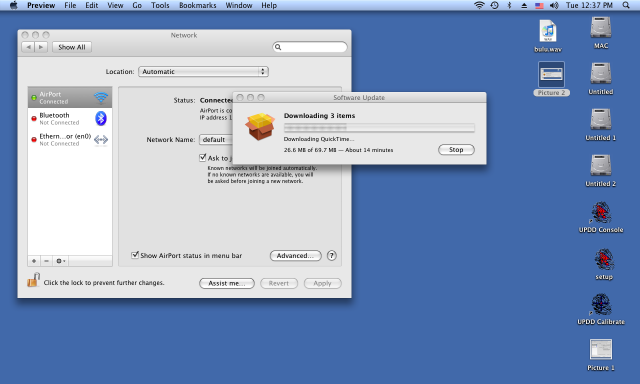The height and width of the screenshot is (384, 640).
Task: Click the volume speaker icon
Action: click(x=554, y=5)
